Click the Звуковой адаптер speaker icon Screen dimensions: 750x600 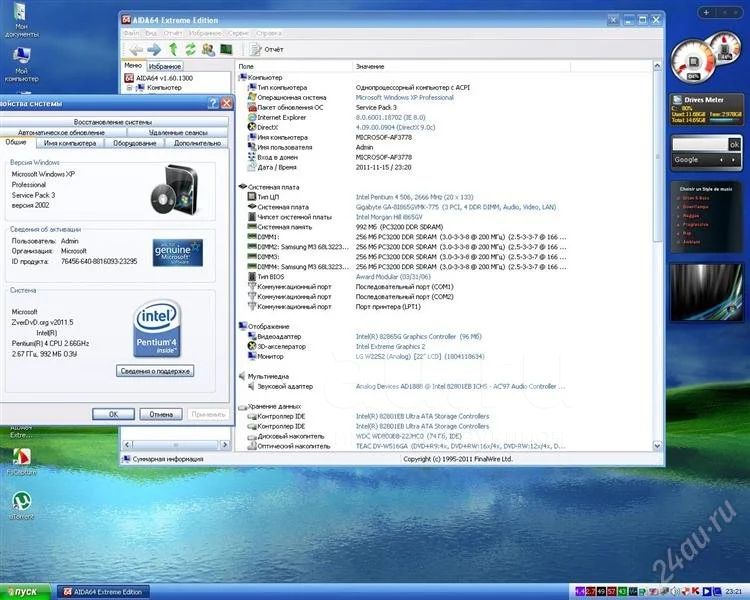(252, 386)
